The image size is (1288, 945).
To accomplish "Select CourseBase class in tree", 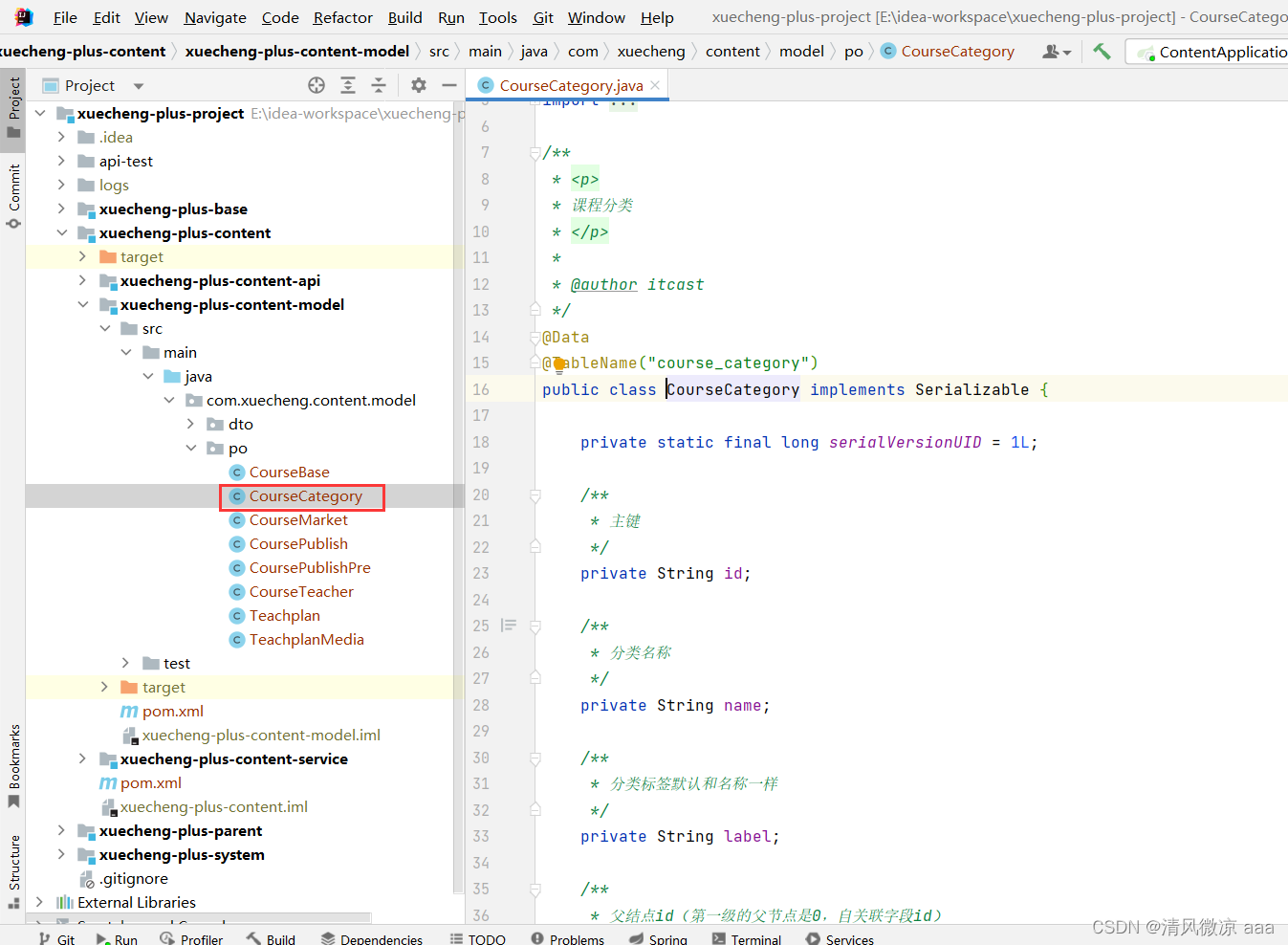I will (x=289, y=472).
